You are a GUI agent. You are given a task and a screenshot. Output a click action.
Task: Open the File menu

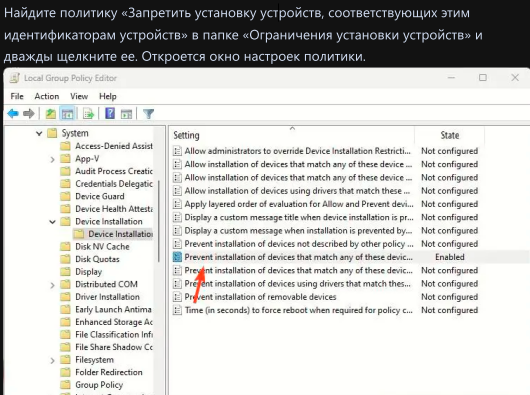(17, 96)
